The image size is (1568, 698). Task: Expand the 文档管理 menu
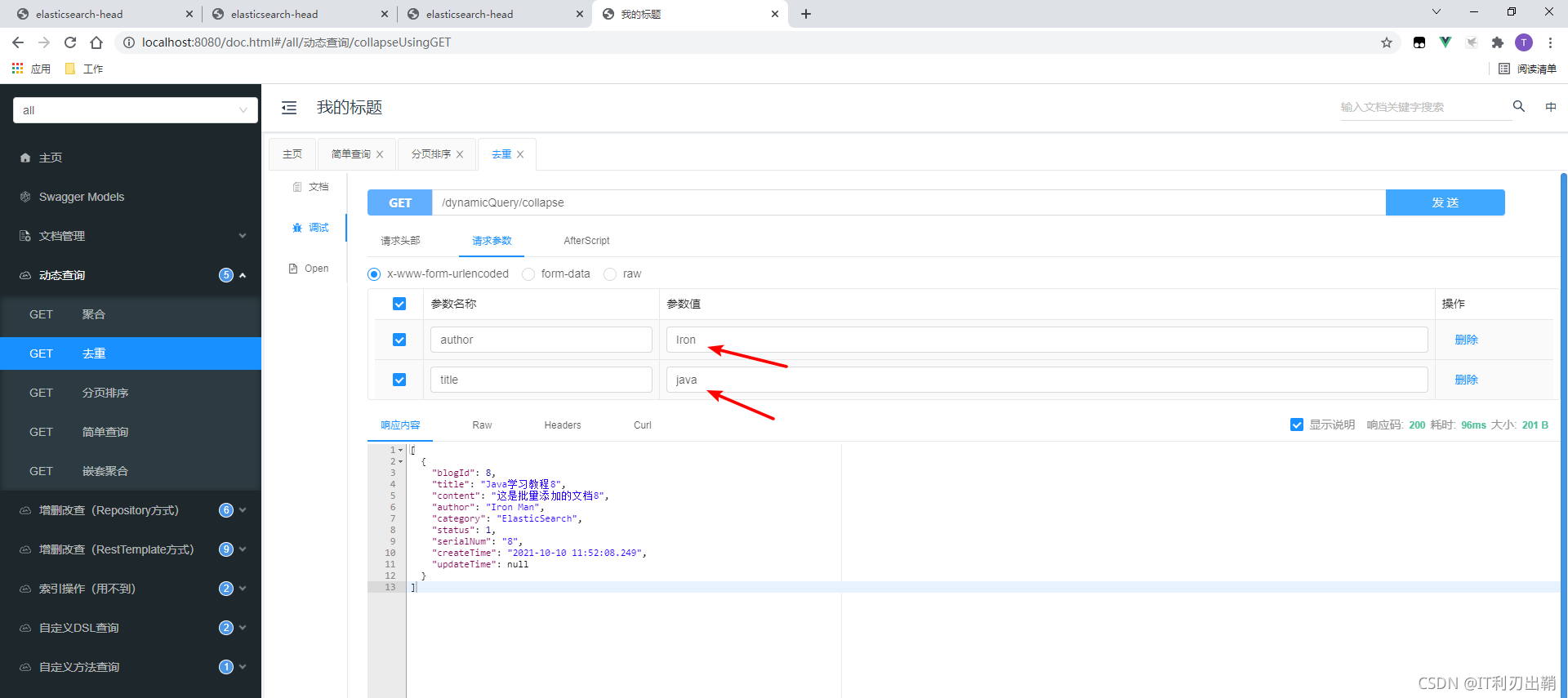click(x=243, y=236)
